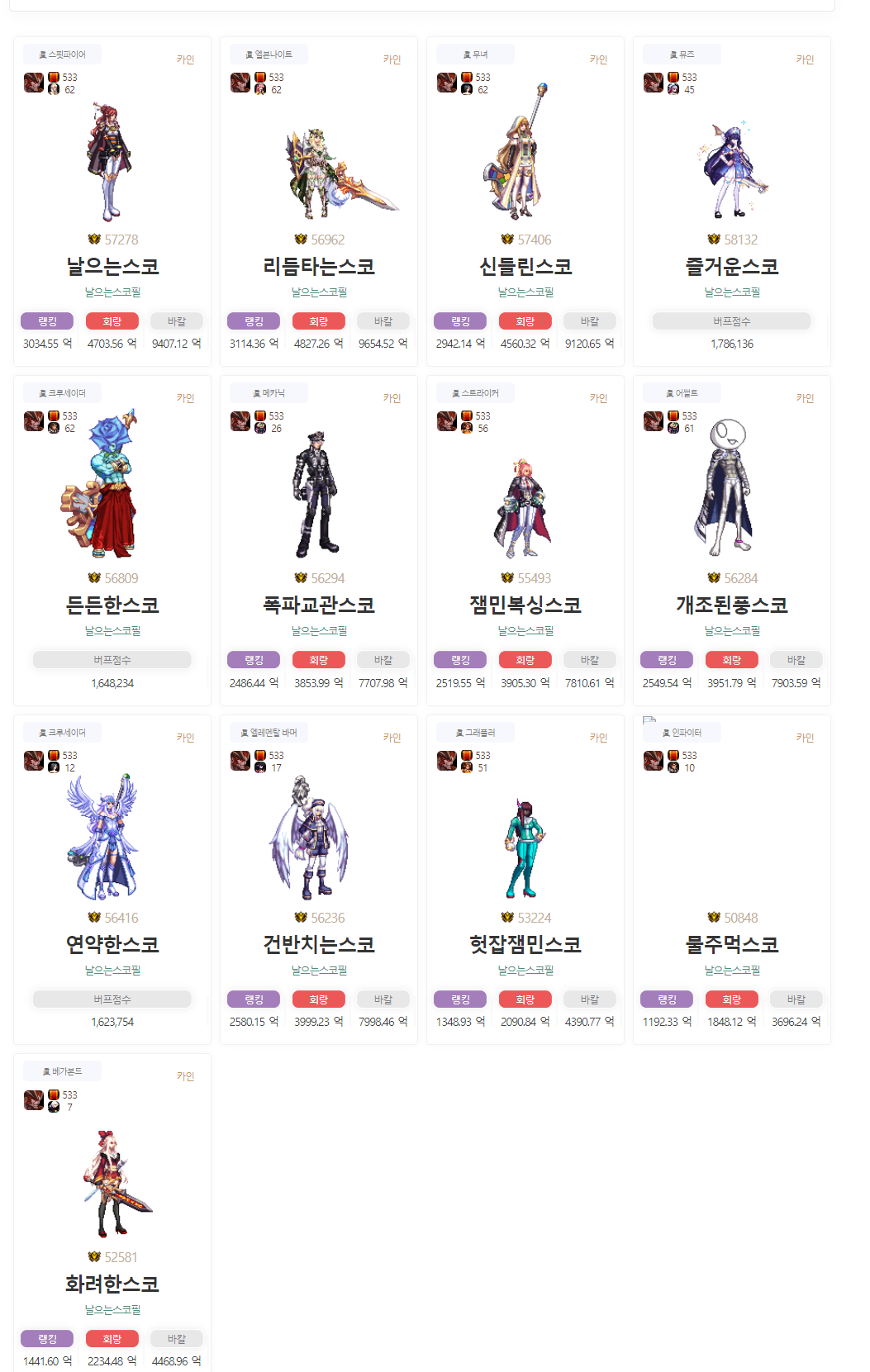Open the 날으는스코필 link under 잼민복싱스코
This screenshot has width=870, height=1372.
(525, 630)
